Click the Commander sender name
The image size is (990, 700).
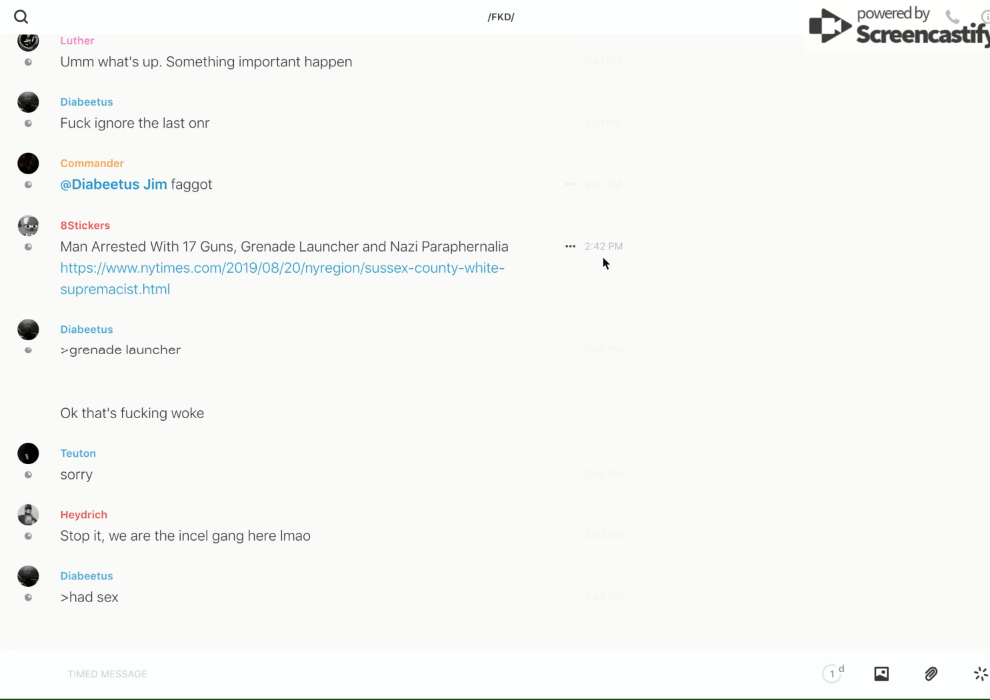point(92,163)
